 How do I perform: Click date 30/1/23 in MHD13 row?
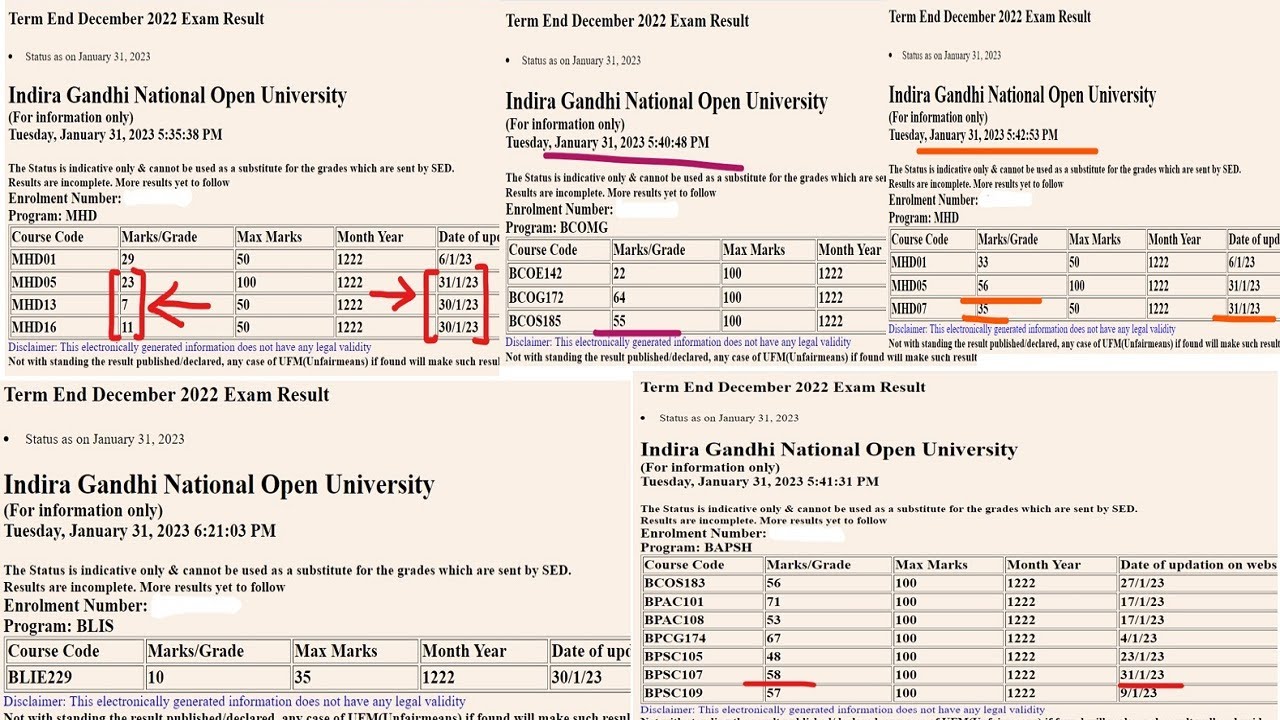point(458,304)
